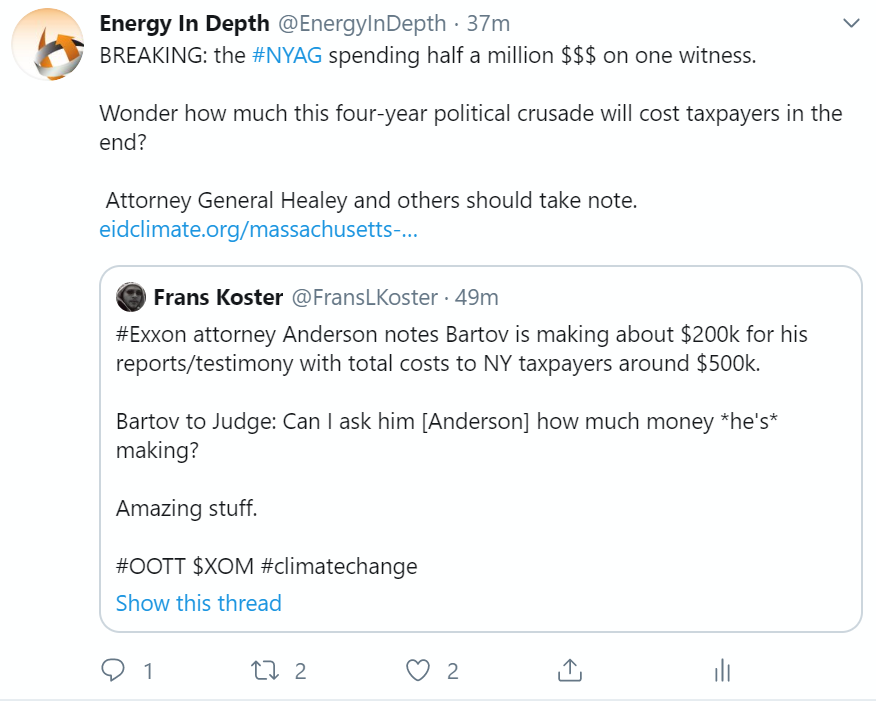Click the retweet count number 2
876x702 pixels.
click(300, 671)
